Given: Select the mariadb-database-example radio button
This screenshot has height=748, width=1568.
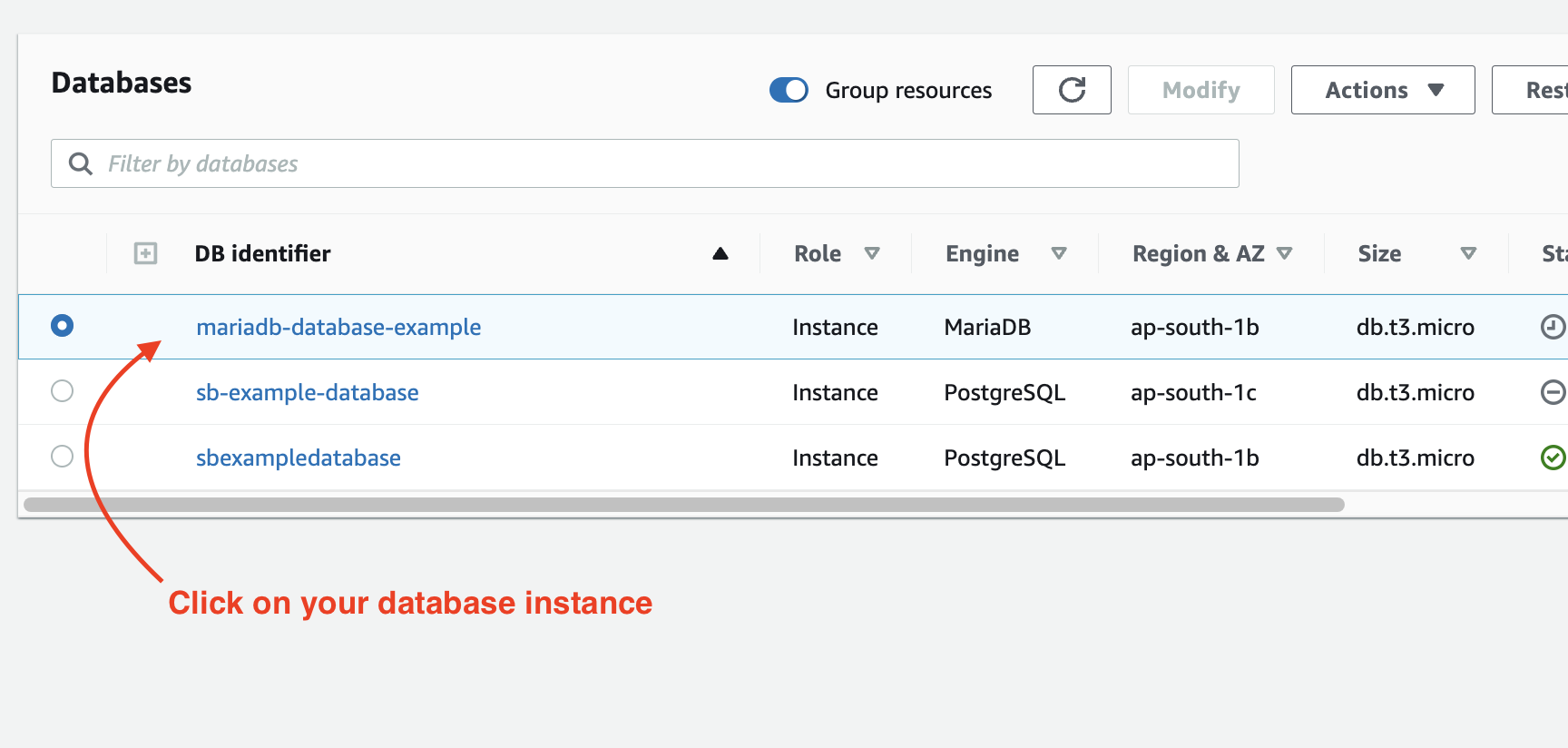Looking at the screenshot, I should [63, 326].
